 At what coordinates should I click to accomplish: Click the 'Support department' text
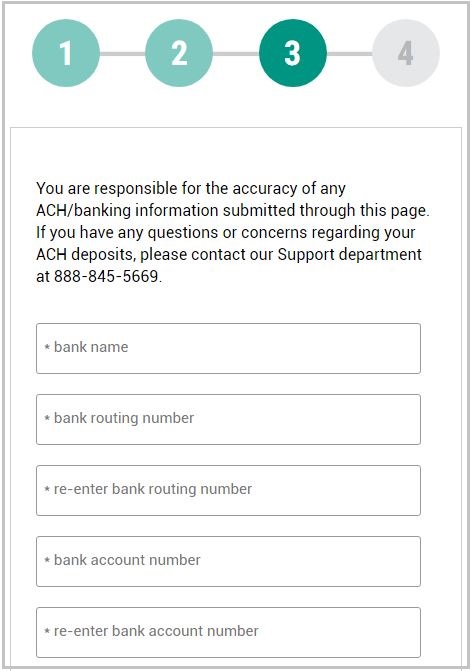click(350, 255)
